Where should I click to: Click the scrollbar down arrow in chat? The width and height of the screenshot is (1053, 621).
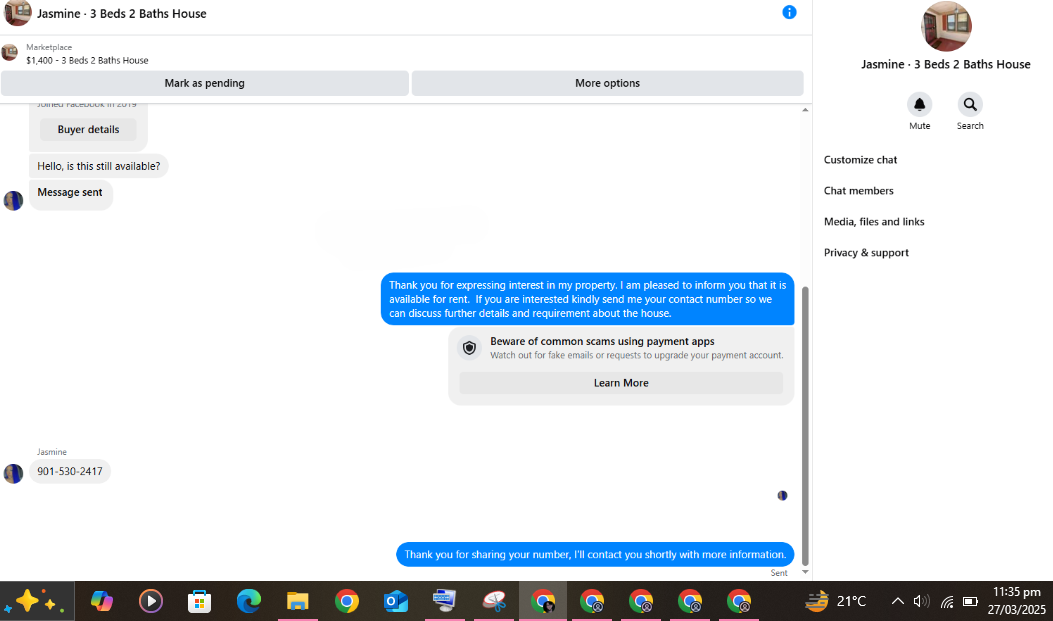pyautogui.click(x=805, y=572)
